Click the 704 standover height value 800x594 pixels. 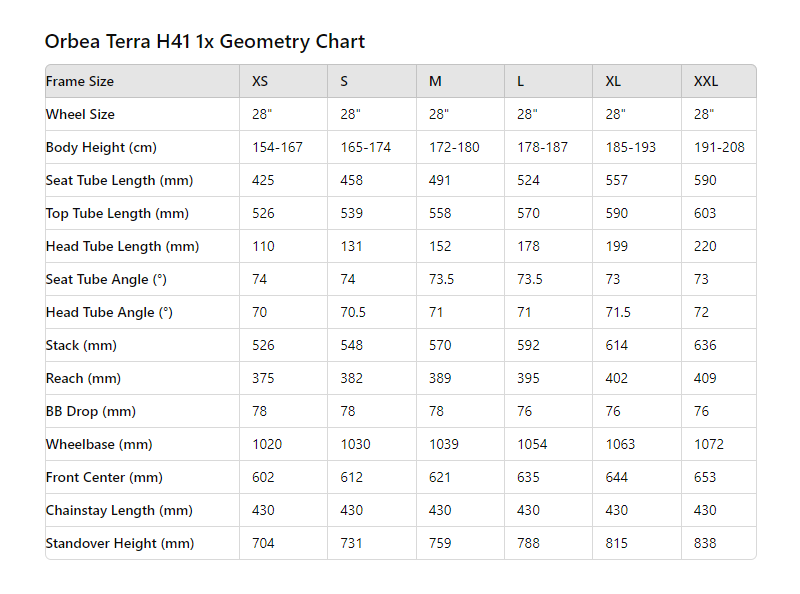click(263, 543)
